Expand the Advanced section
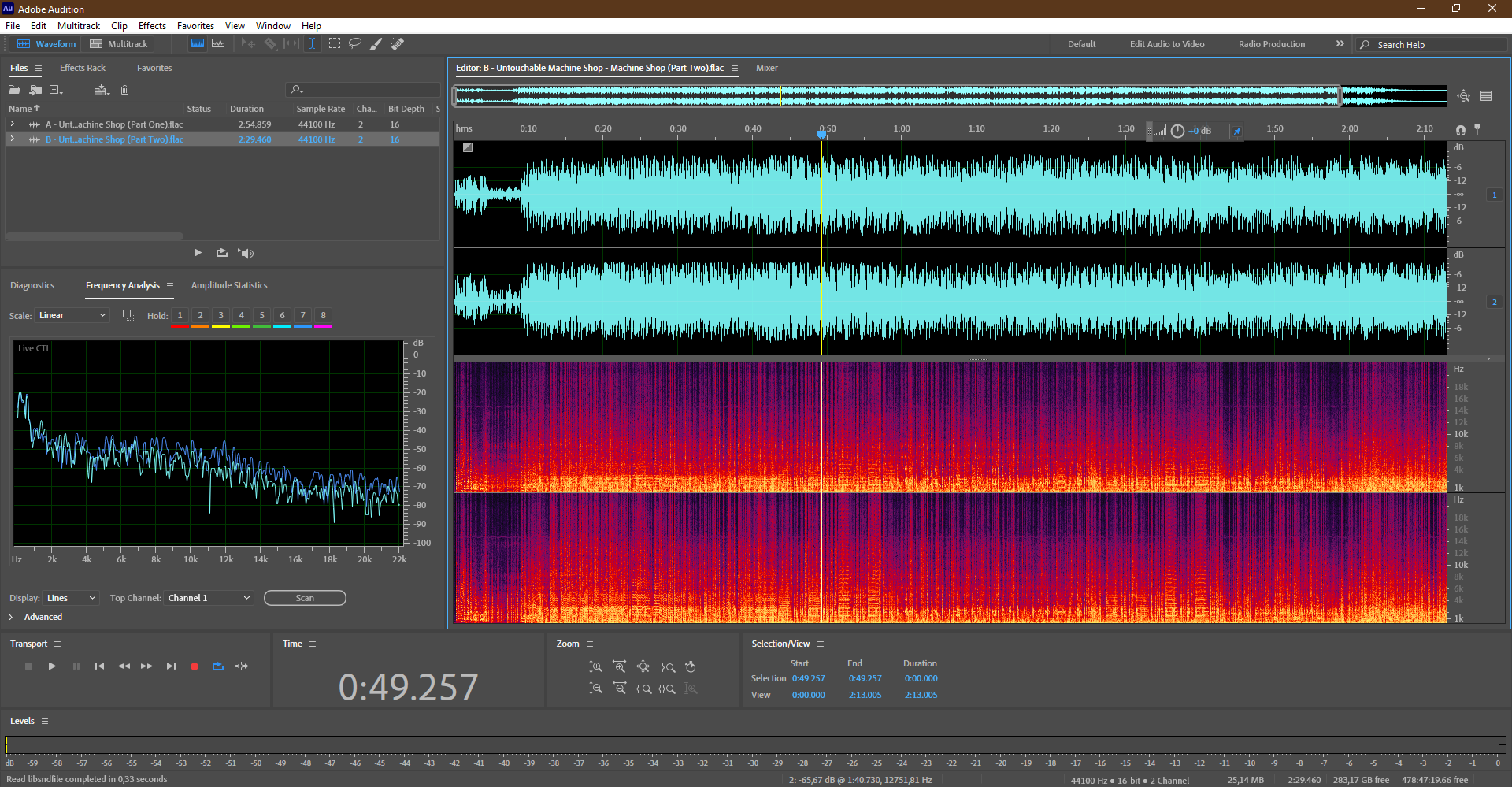 11,617
